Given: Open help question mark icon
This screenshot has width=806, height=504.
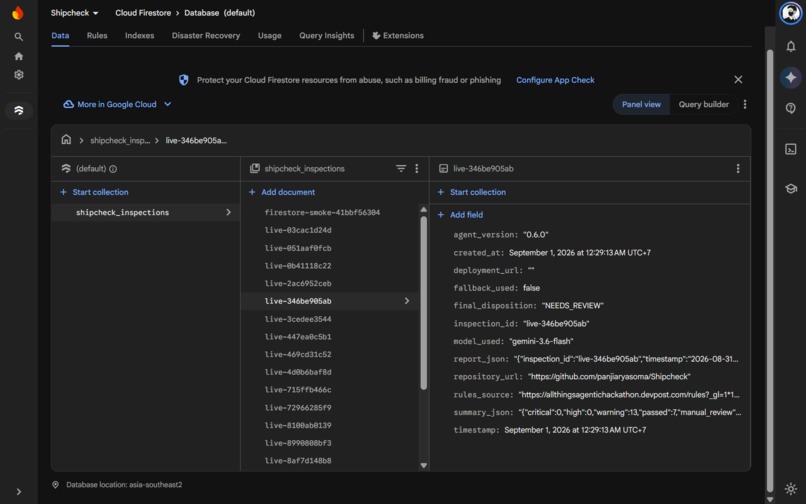Looking at the screenshot, I should [791, 108].
